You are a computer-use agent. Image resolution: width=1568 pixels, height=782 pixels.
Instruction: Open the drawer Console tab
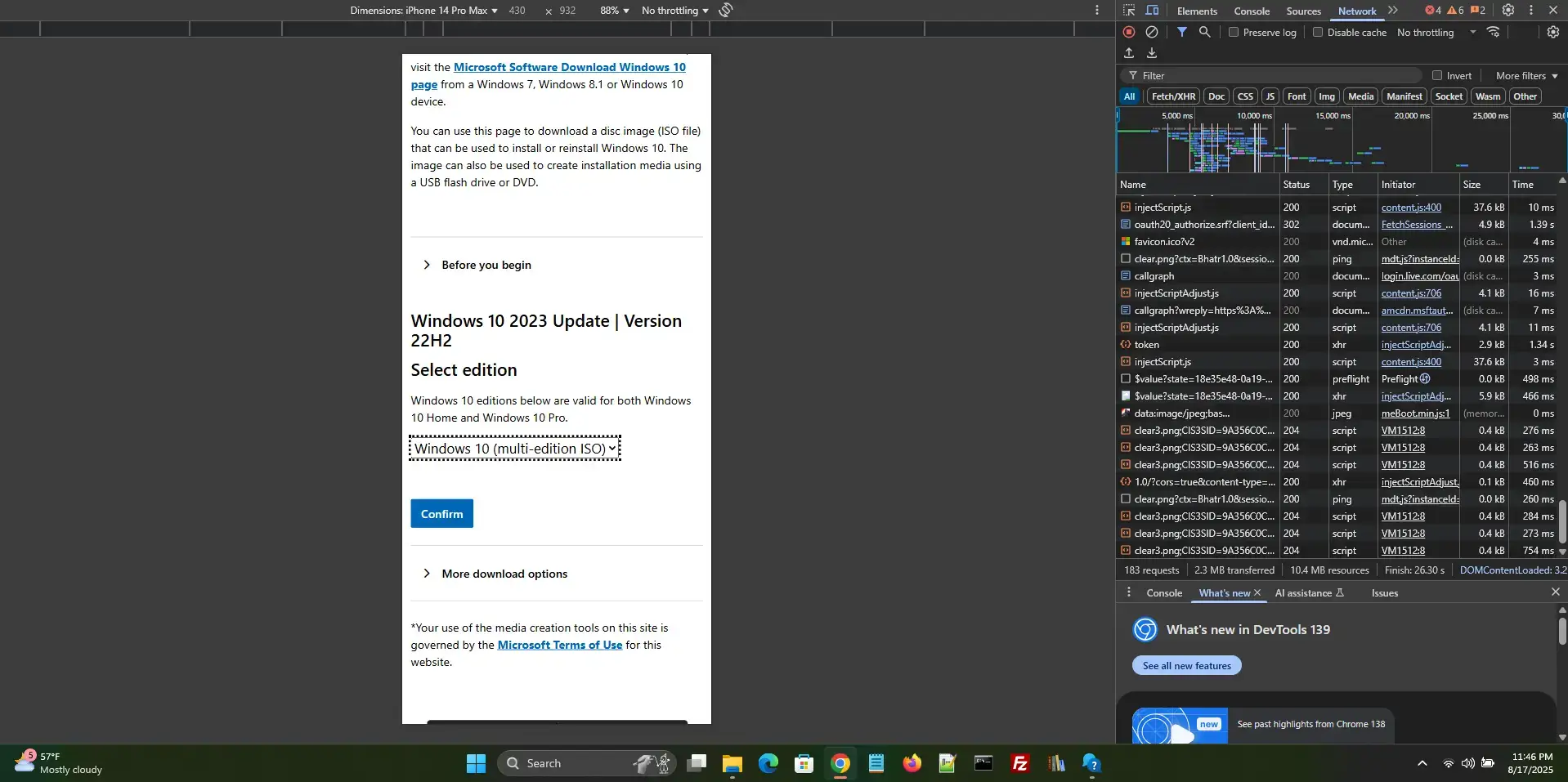1164,593
